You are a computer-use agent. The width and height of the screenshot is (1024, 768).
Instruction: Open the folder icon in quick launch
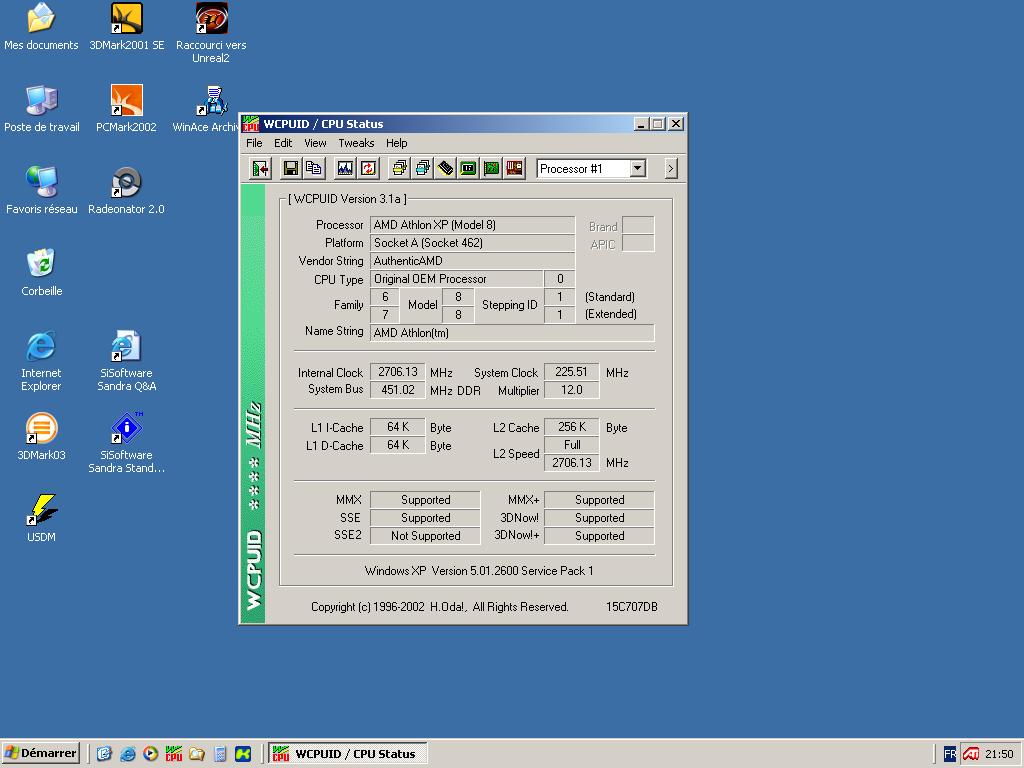pos(197,754)
